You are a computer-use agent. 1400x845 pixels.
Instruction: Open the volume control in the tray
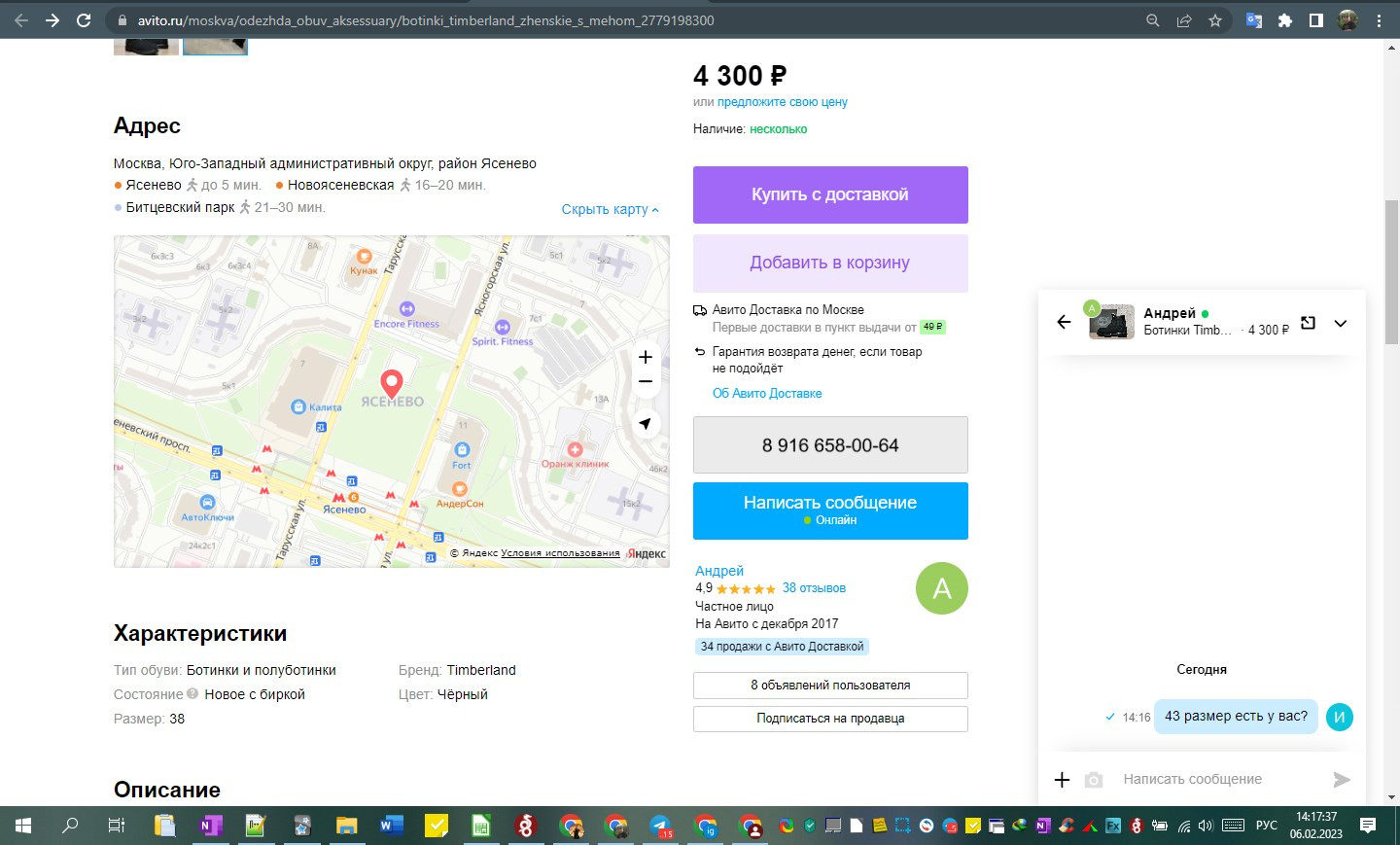(1206, 826)
